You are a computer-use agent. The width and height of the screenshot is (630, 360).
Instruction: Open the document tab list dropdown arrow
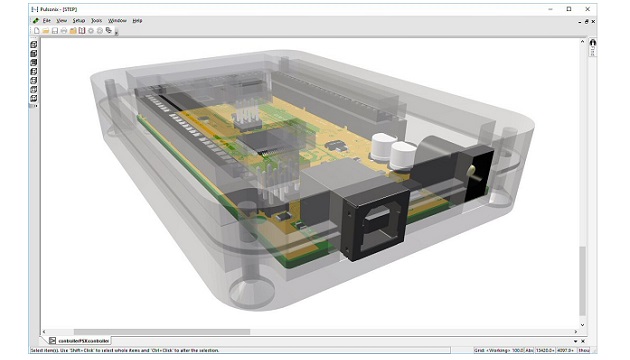pos(575,341)
